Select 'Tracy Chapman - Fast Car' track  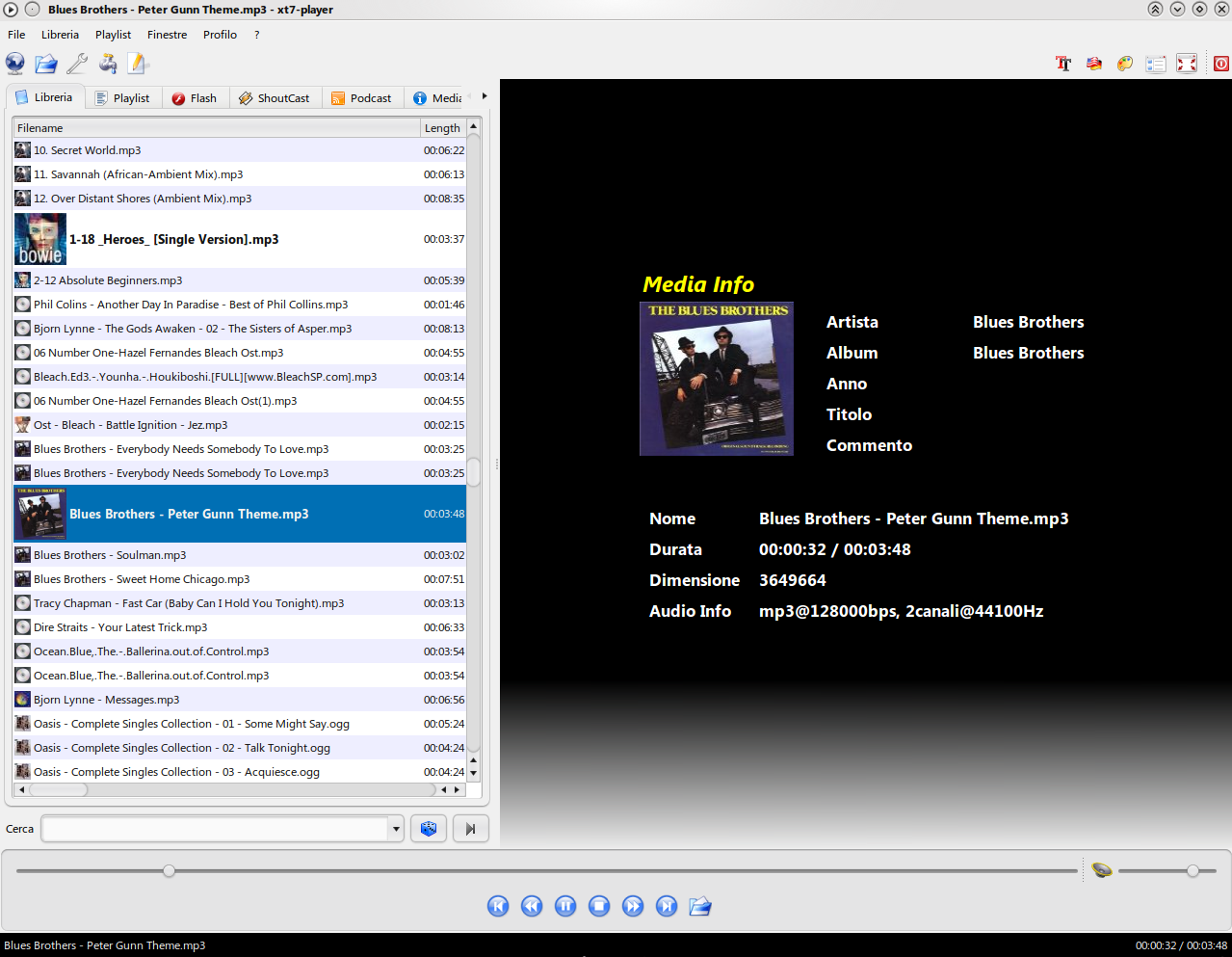tap(240, 603)
